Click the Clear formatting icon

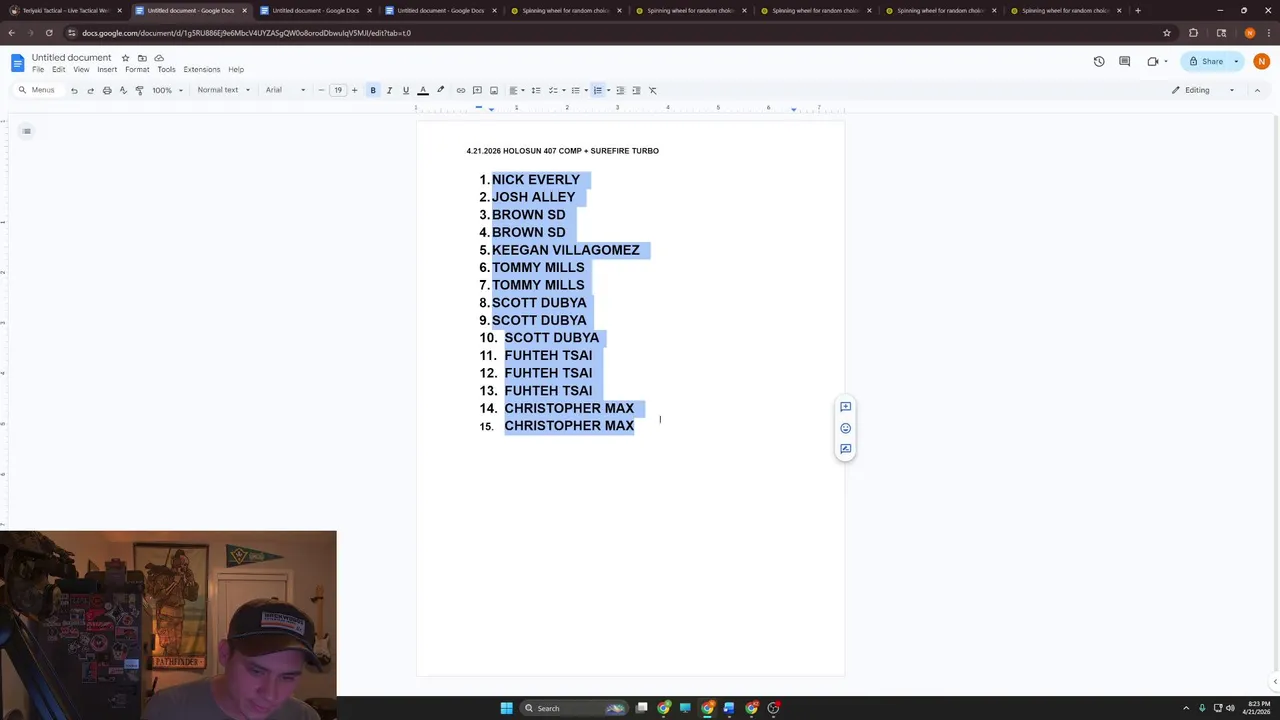click(653, 90)
